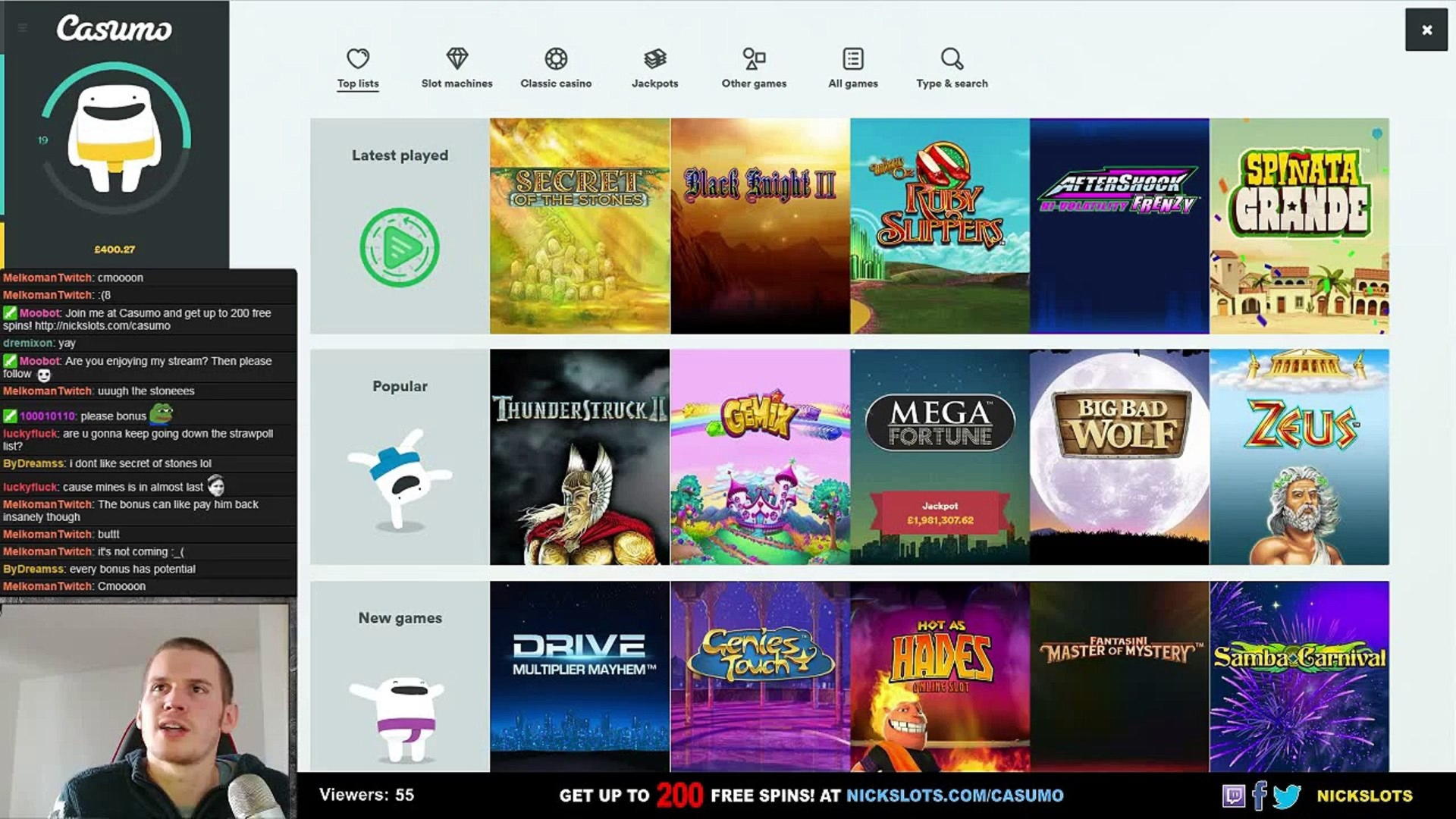Click the Twitter bird icon in bottom banner
Screen dimensions: 1456x819
[1286, 796]
